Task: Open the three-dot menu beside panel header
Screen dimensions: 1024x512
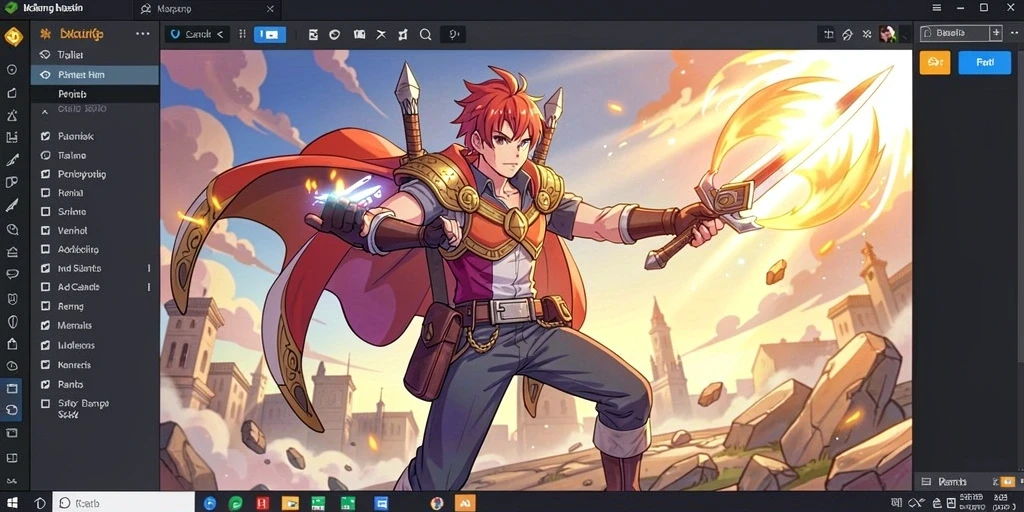Action: click(142, 34)
